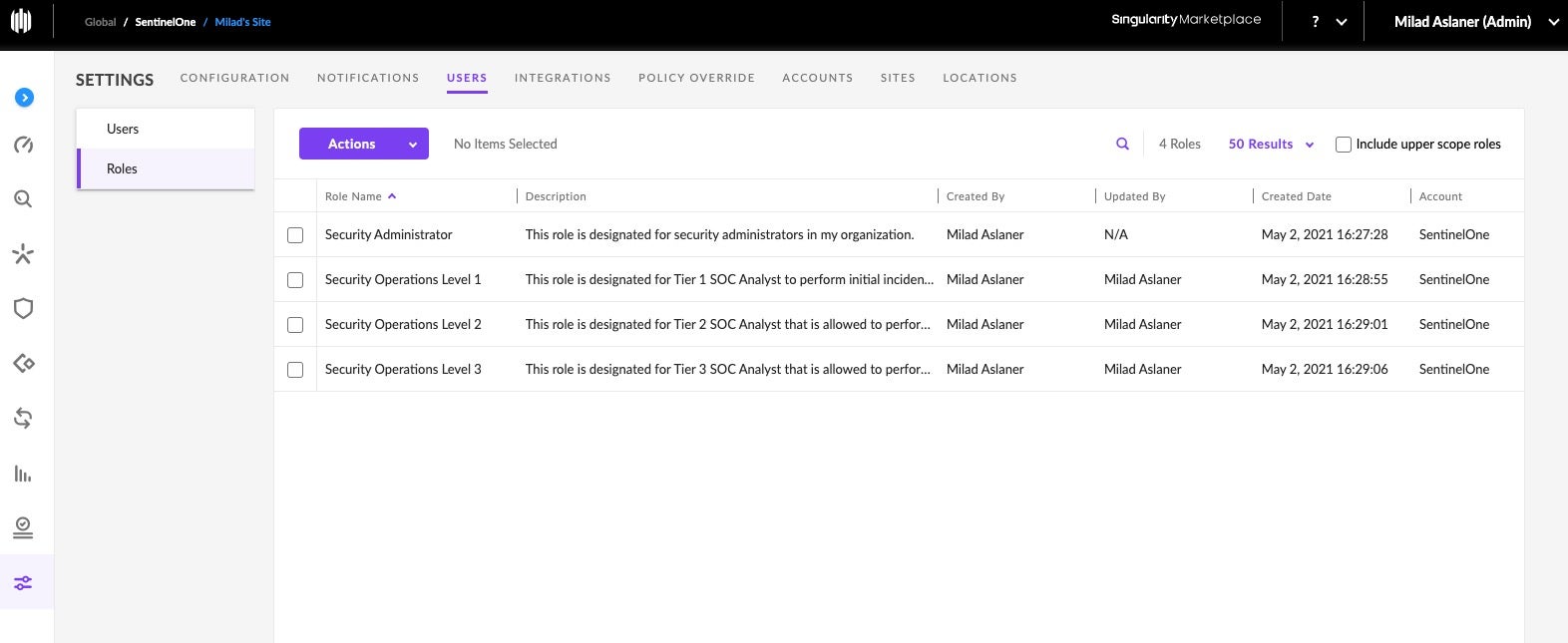Open the Singularity Marketplace link
The height and width of the screenshot is (643, 1568).
1186,20
